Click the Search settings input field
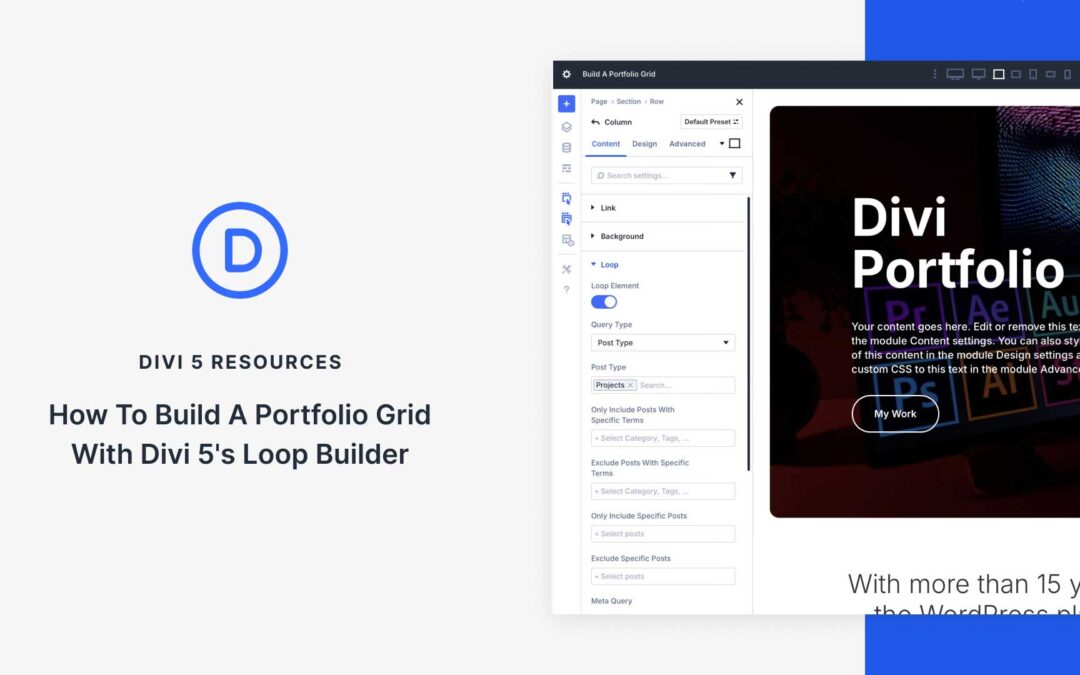The image size is (1080, 675). [x=660, y=176]
